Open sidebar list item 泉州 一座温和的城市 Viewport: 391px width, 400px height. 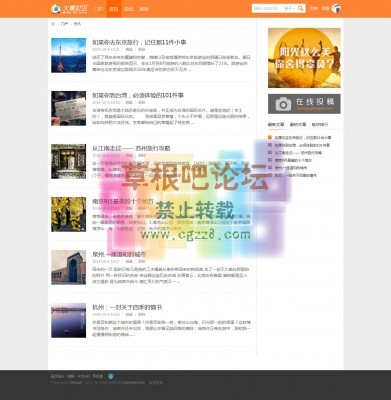(x=291, y=168)
